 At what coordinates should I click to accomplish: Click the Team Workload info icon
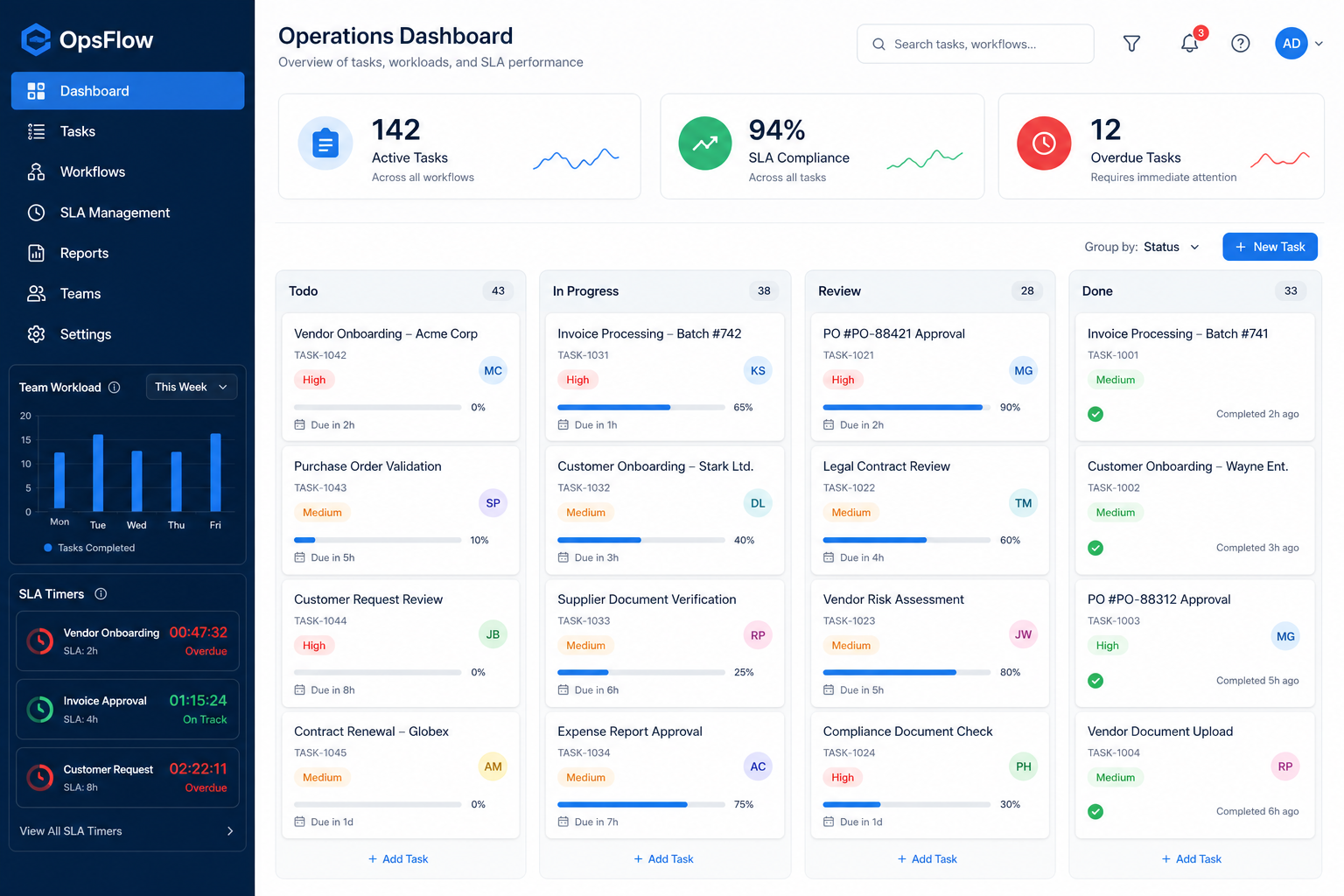(x=114, y=387)
